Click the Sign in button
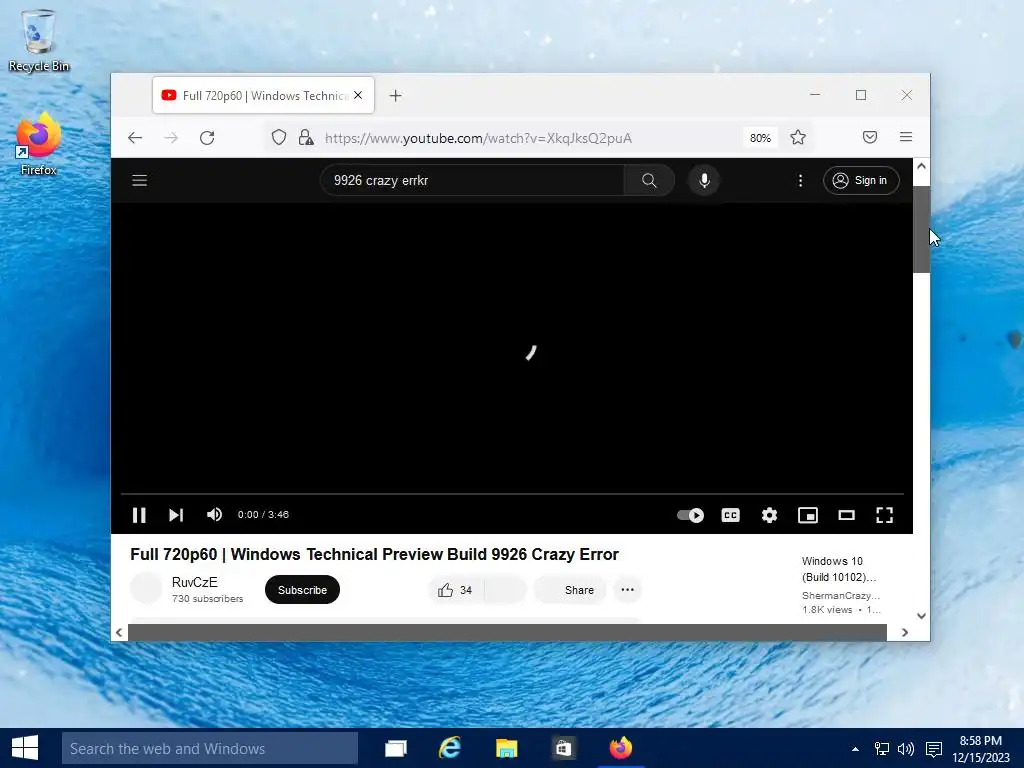1024x768 pixels. click(x=861, y=180)
